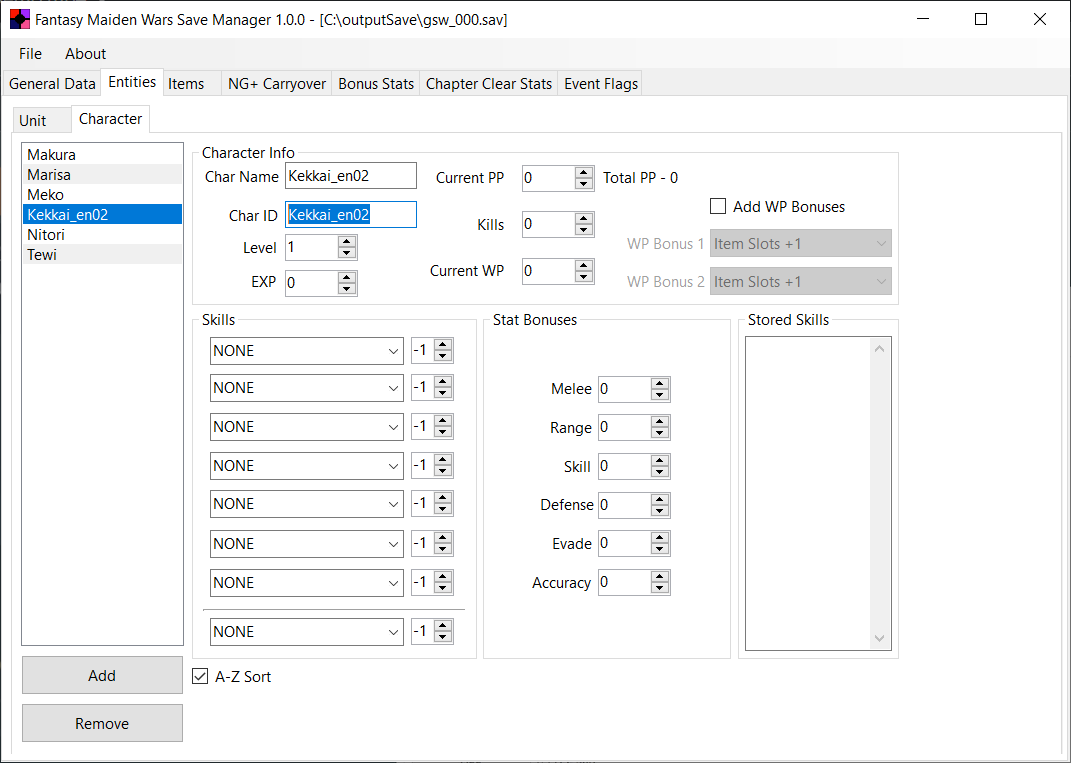Enable the Add WP Bonuses checkbox
Viewport: 1071px width, 763px height.
click(718, 206)
